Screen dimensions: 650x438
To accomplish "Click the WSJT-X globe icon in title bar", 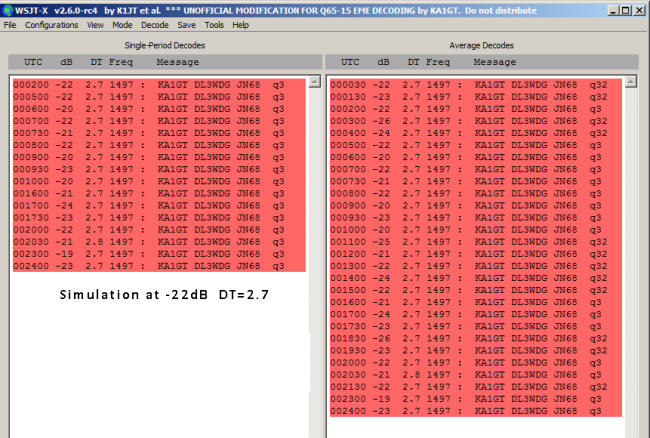I will (7, 10).
